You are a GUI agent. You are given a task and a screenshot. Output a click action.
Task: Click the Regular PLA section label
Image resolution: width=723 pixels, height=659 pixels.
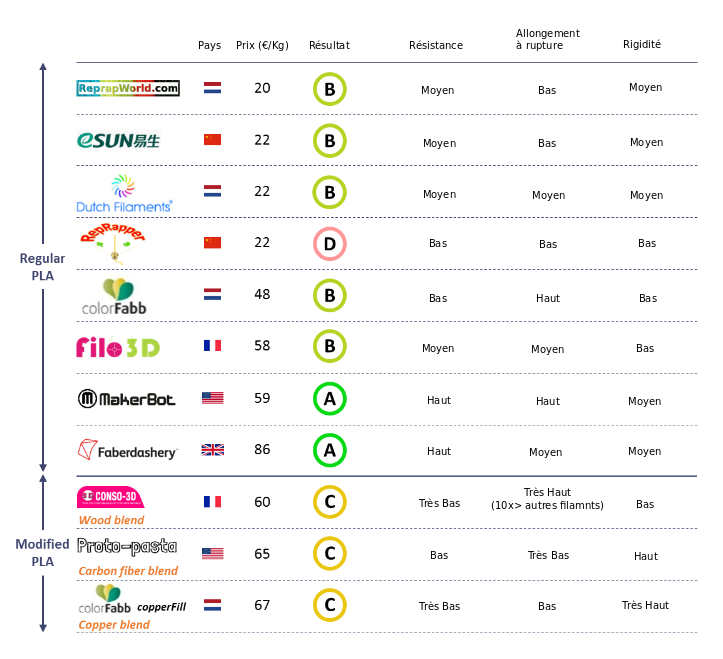pos(42,267)
